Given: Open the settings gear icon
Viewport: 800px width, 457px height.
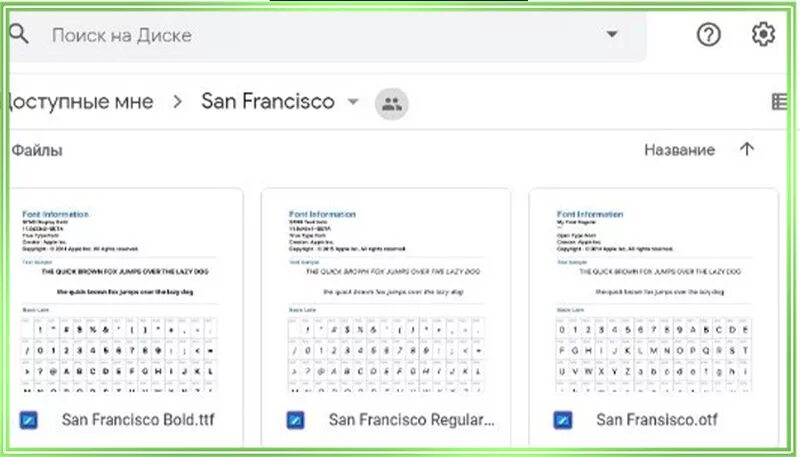Looking at the screenshot, I should pyautogui.click(x=763, y=35).
